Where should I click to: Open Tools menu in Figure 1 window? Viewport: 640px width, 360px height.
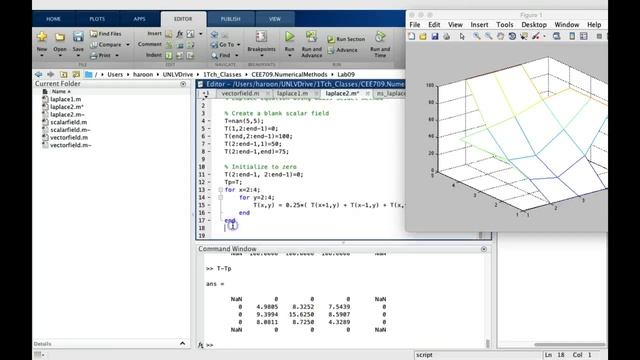point(505,25)
